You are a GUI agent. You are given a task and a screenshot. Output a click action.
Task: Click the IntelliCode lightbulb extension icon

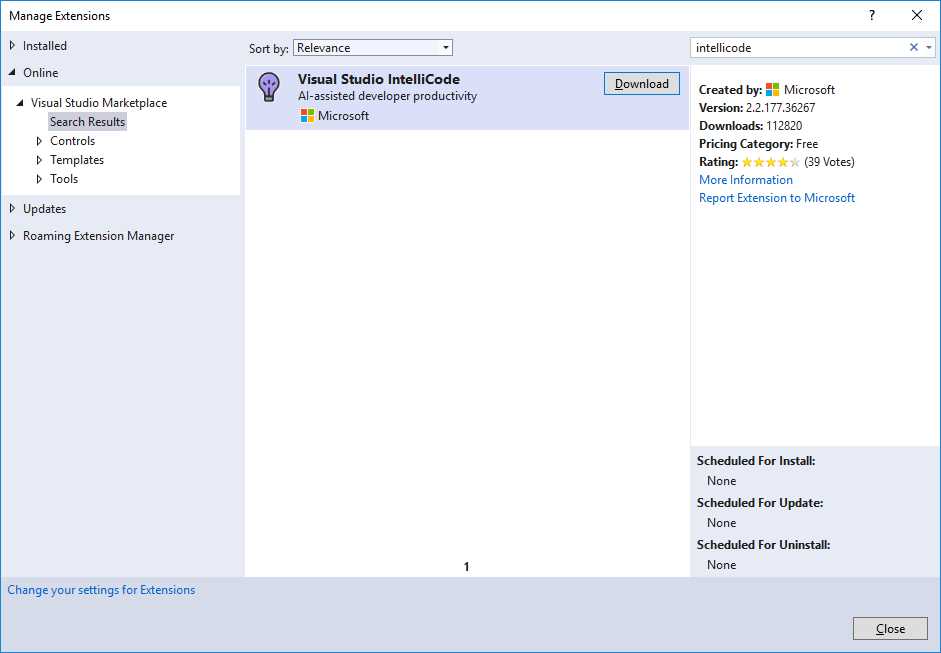[268, 88]
